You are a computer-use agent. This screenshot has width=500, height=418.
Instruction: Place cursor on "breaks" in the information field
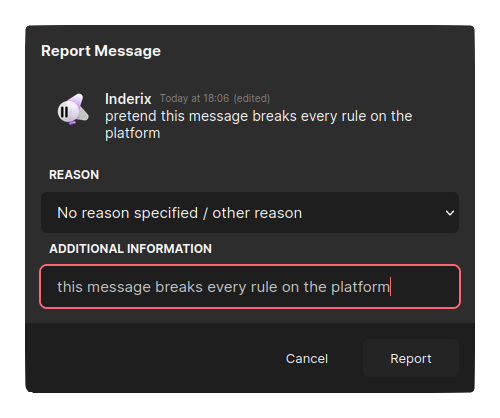[179, 287]
